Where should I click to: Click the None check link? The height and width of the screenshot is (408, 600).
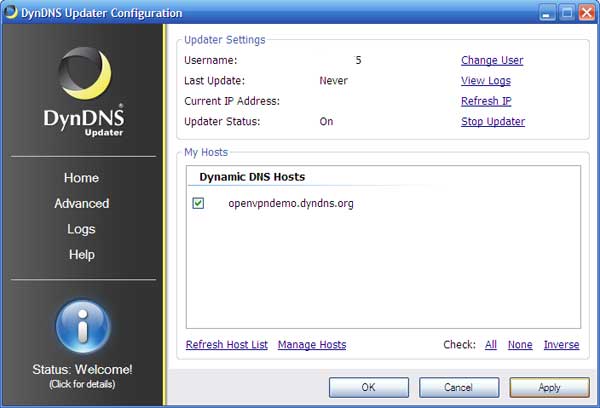(x=520, y=345)
